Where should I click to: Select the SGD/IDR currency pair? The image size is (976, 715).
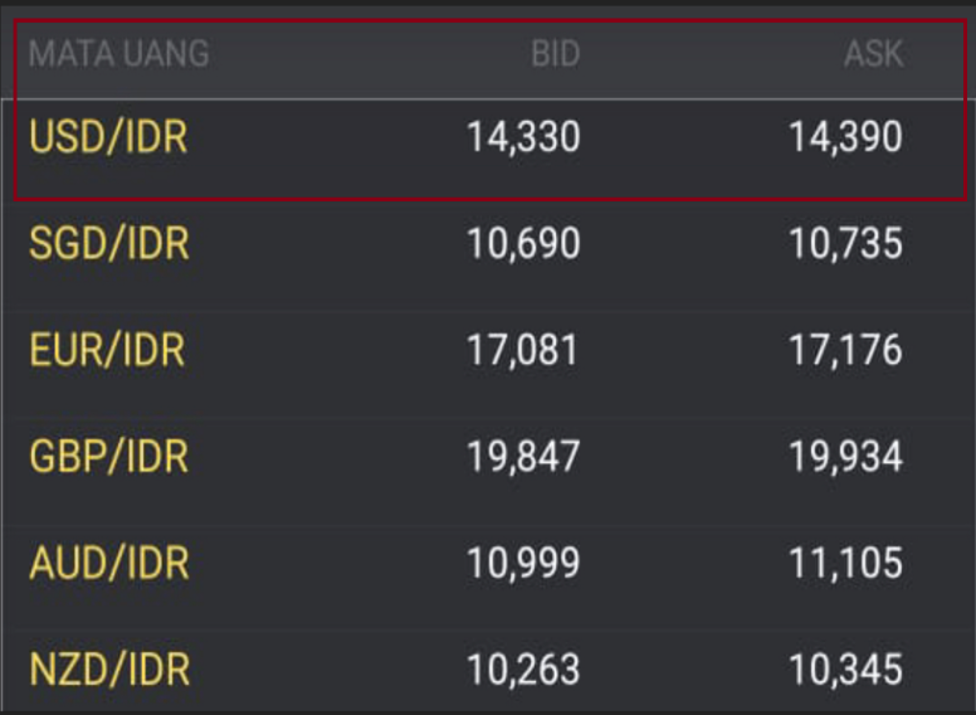coord(109,244)
